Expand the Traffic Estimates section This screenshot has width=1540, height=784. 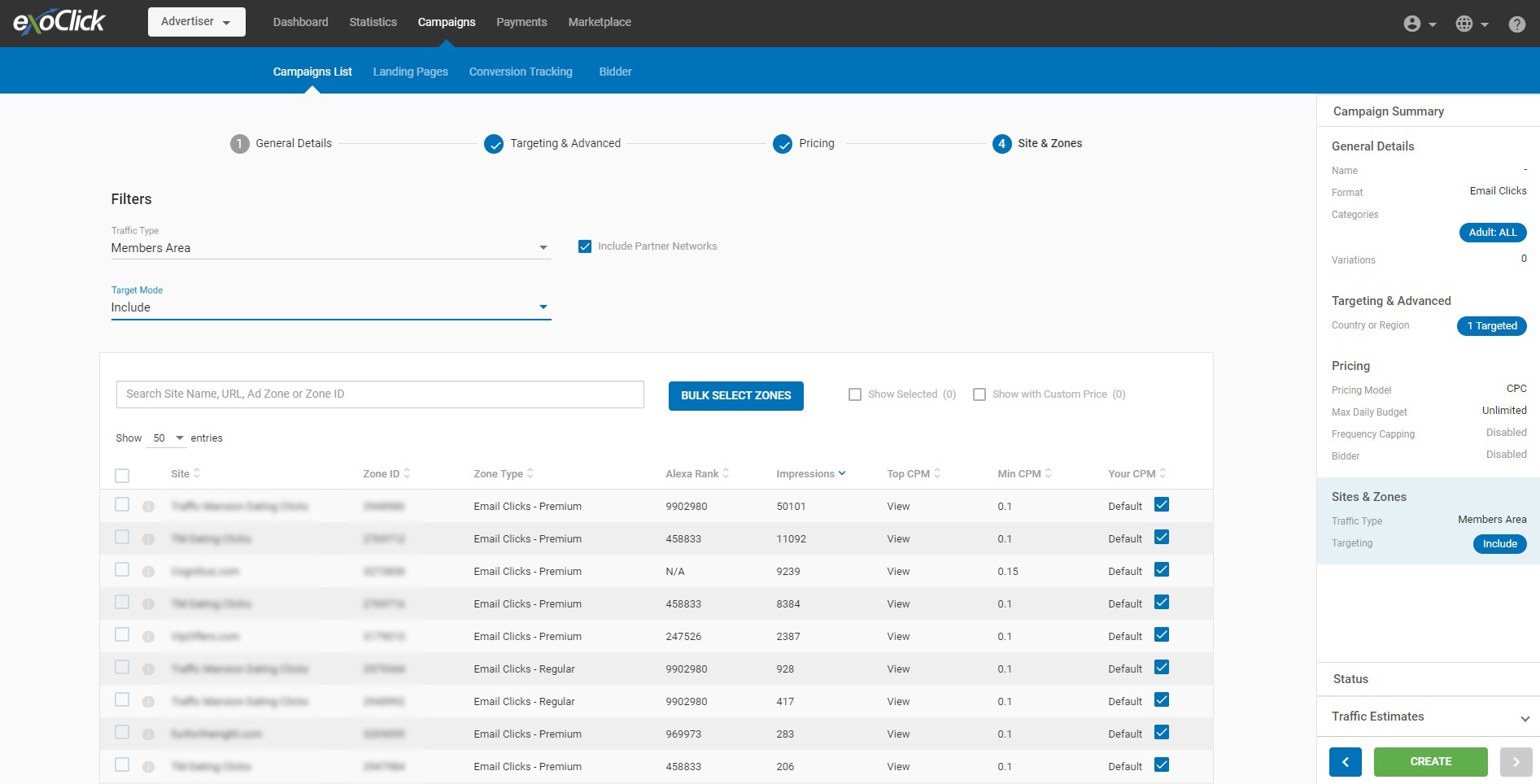[x=1524, y=717]
